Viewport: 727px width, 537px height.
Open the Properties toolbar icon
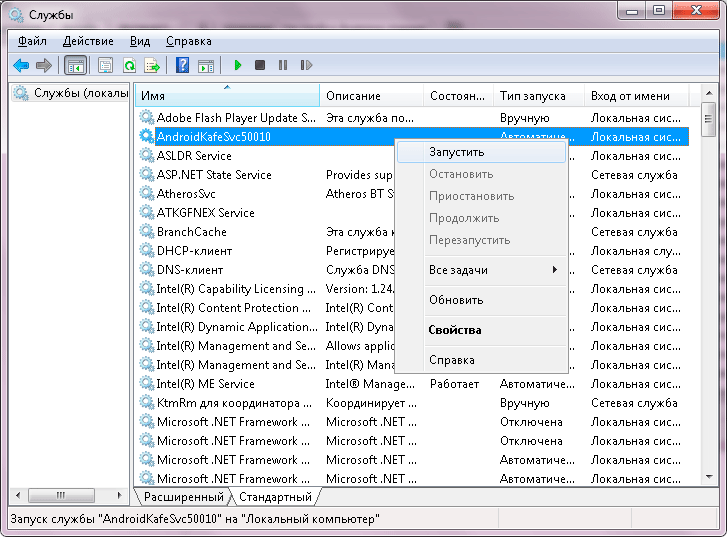tap(105, 65)
